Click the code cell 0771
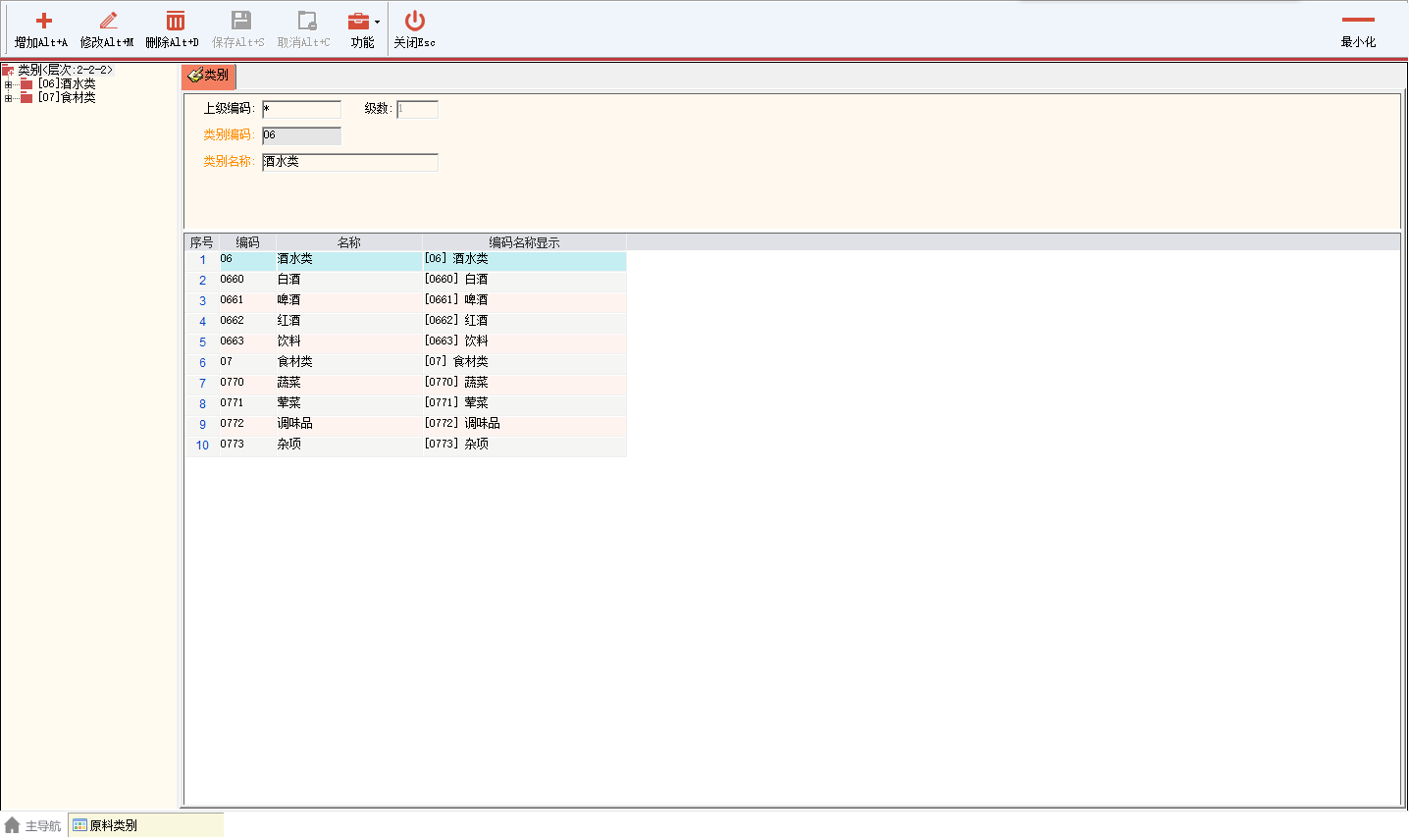Viewport: 1409px width, 840px height. pyautogui.click(x=246, y=404)
